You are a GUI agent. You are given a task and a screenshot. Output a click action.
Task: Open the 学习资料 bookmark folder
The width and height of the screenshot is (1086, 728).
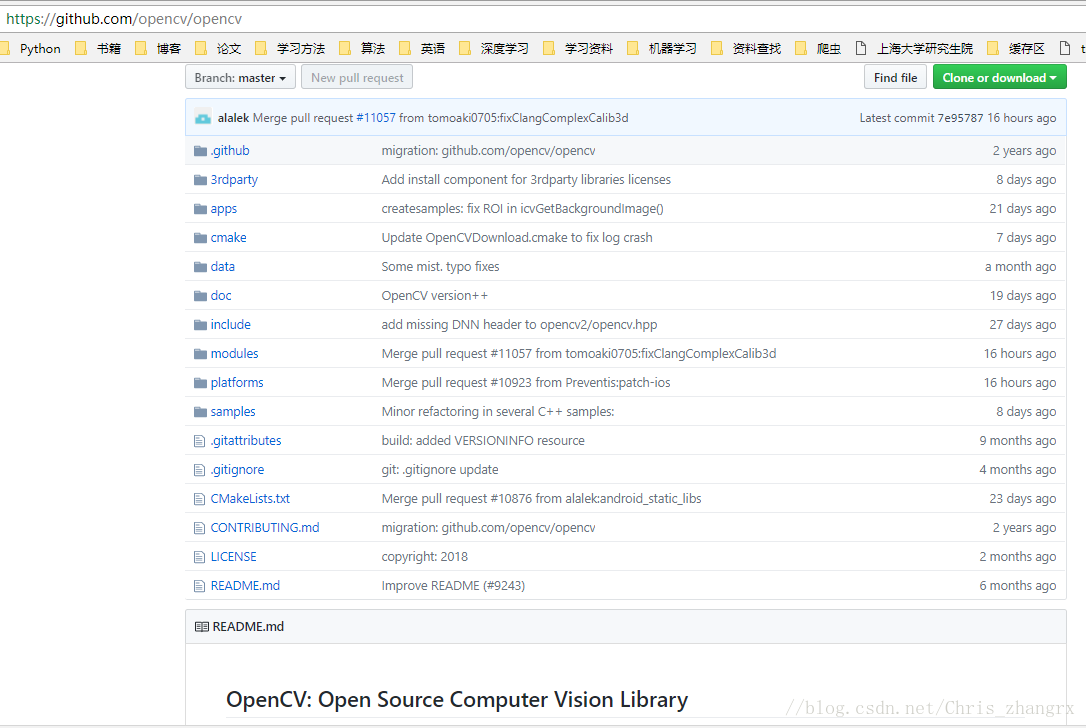579,48
